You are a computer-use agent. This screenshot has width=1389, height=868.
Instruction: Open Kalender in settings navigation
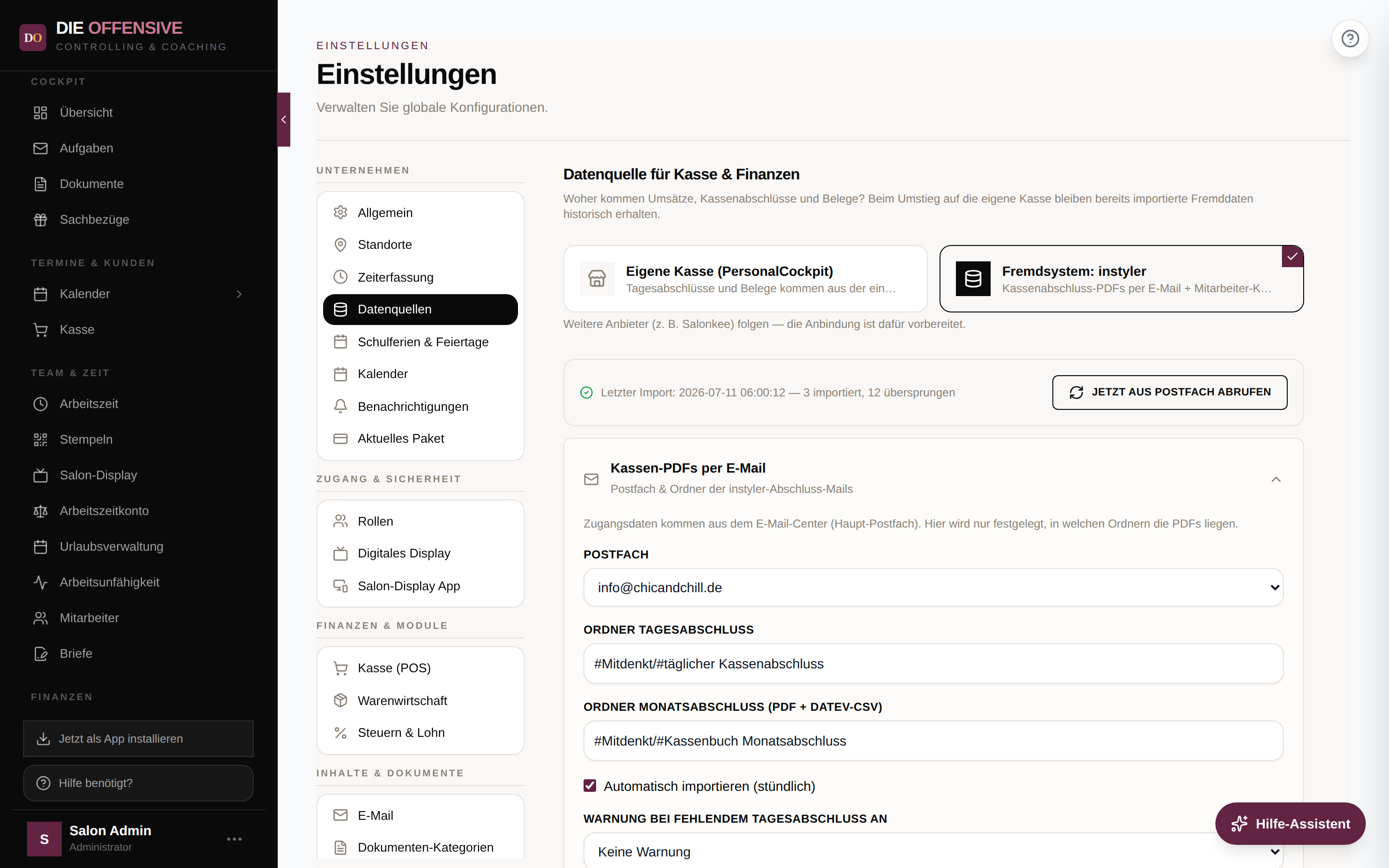(x=420, y=374)
